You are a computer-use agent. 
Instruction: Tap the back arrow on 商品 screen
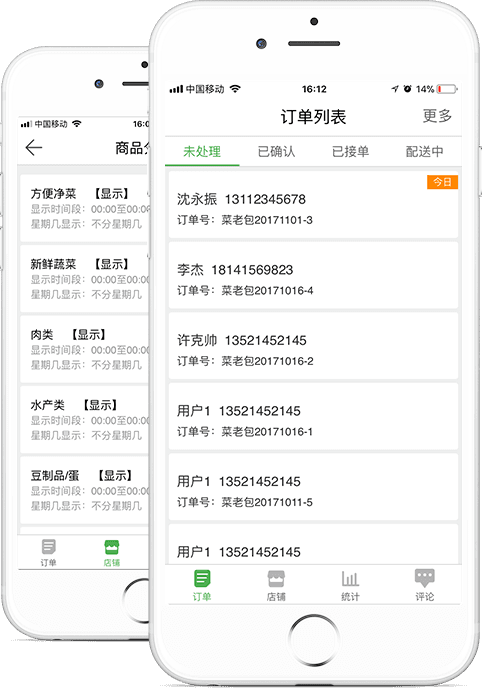[x=34, y=147]
